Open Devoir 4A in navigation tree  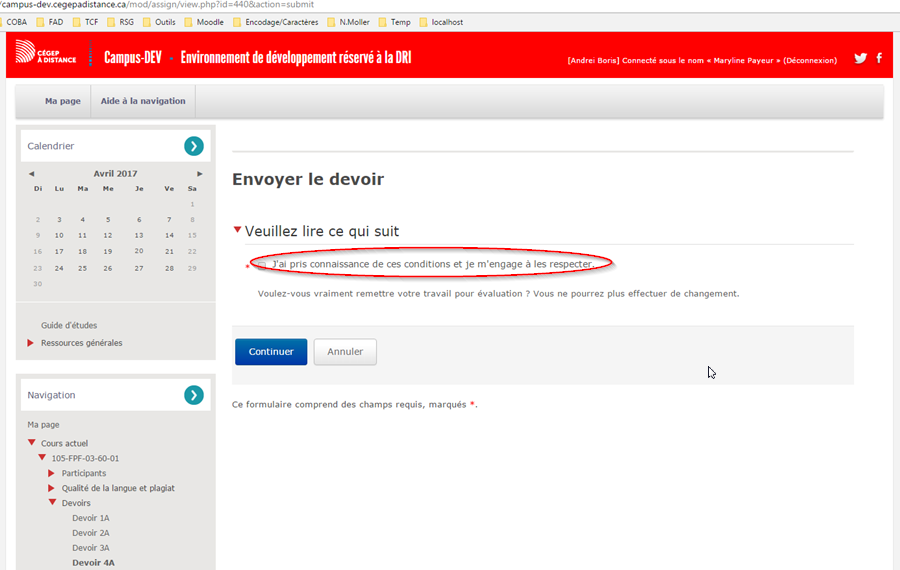93,563
